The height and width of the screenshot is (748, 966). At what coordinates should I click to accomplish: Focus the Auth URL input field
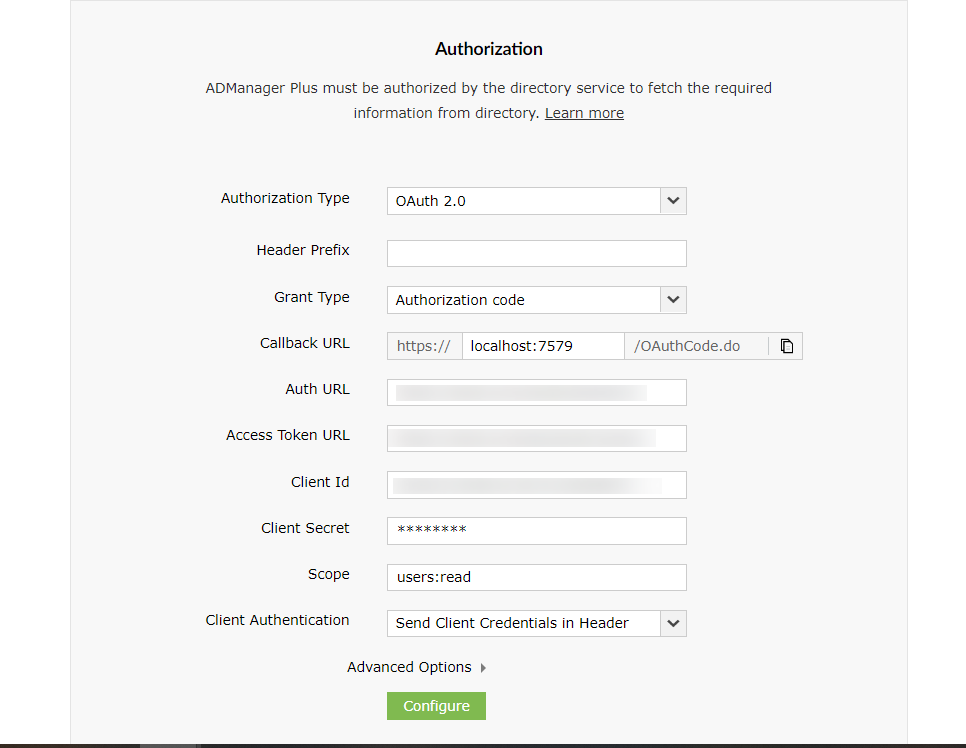(536, 392)
